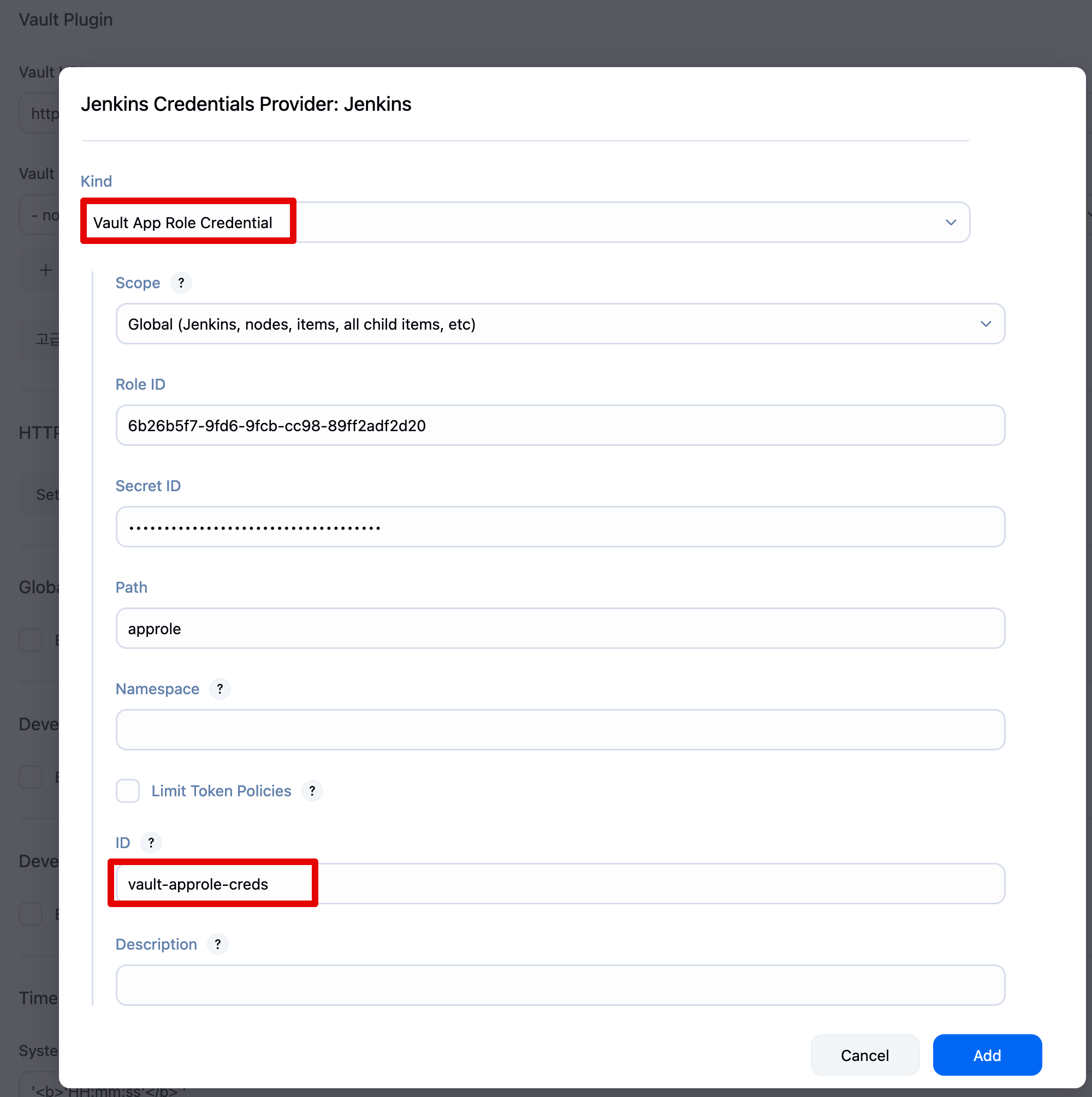Show help for the Namespace field

[x=220, y=689]
